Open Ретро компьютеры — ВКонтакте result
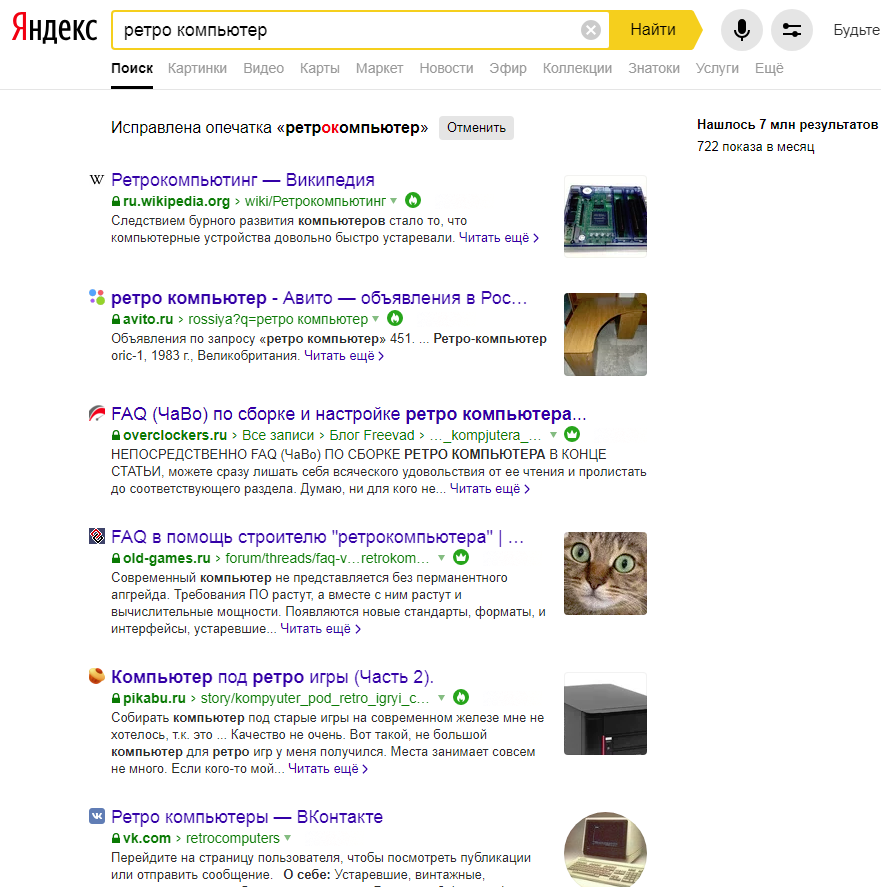The width and height of the screenshot is (881, 887). (247, 816)
